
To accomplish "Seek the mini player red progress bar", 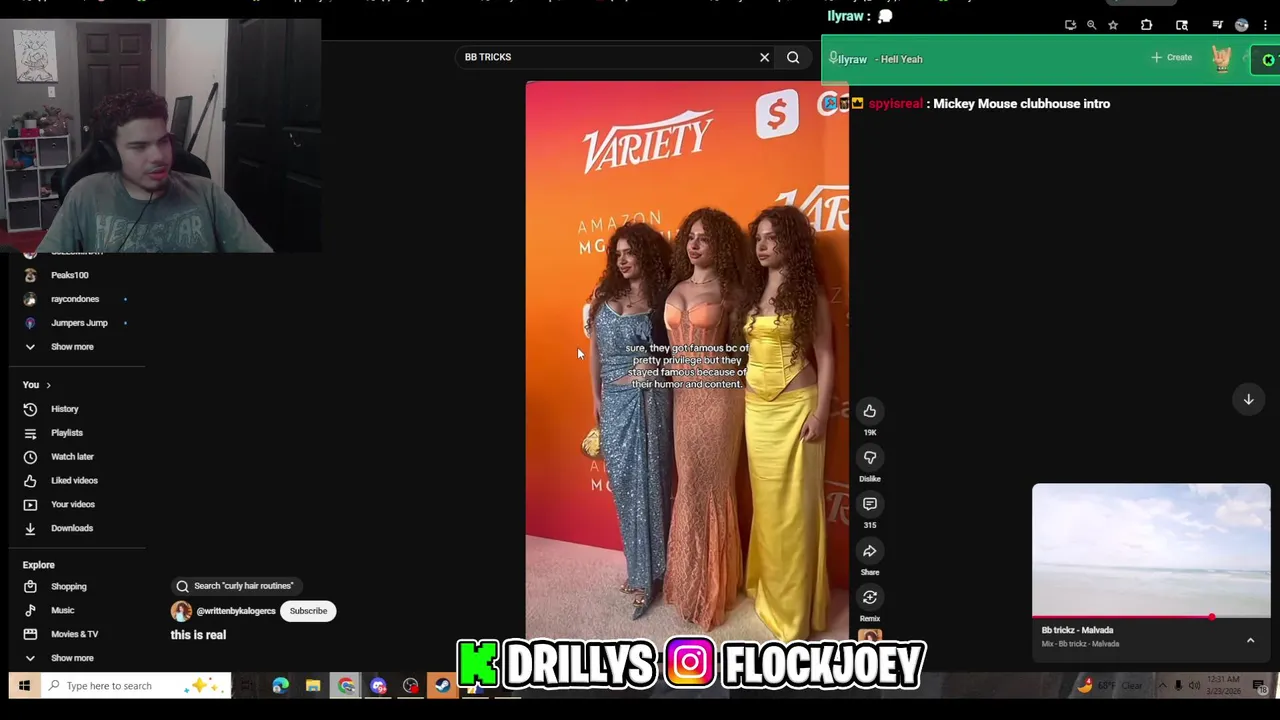I will pyautogui.click(x=1151, y=617).
